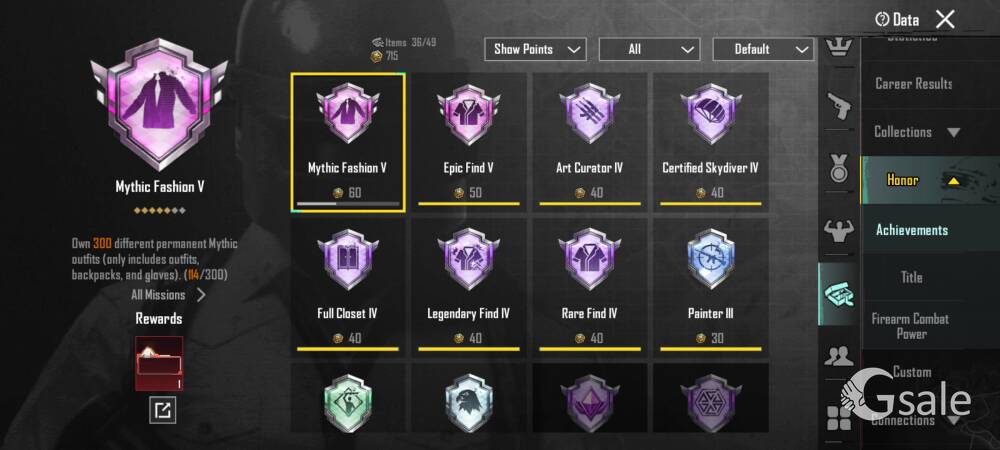Image resolution: width=1000 pixels, height=450 pixels.
Task: Select the muscle strength sidebar icon
Action: click(839, 229)
